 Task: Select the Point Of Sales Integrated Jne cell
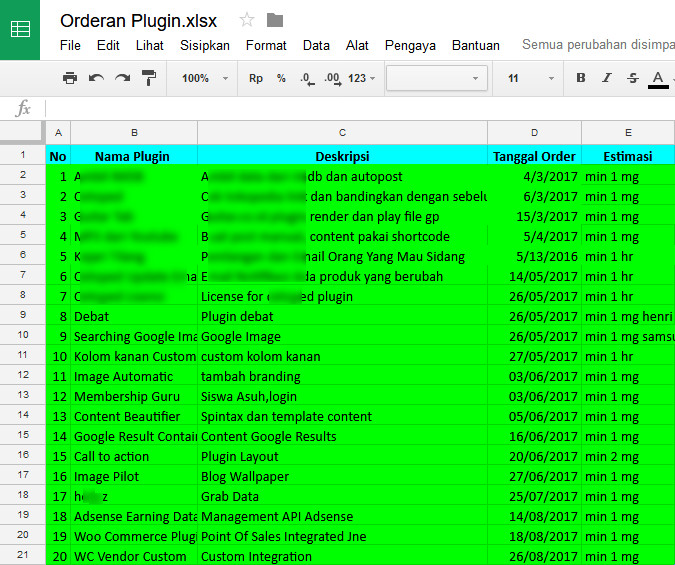click(342, 536)
